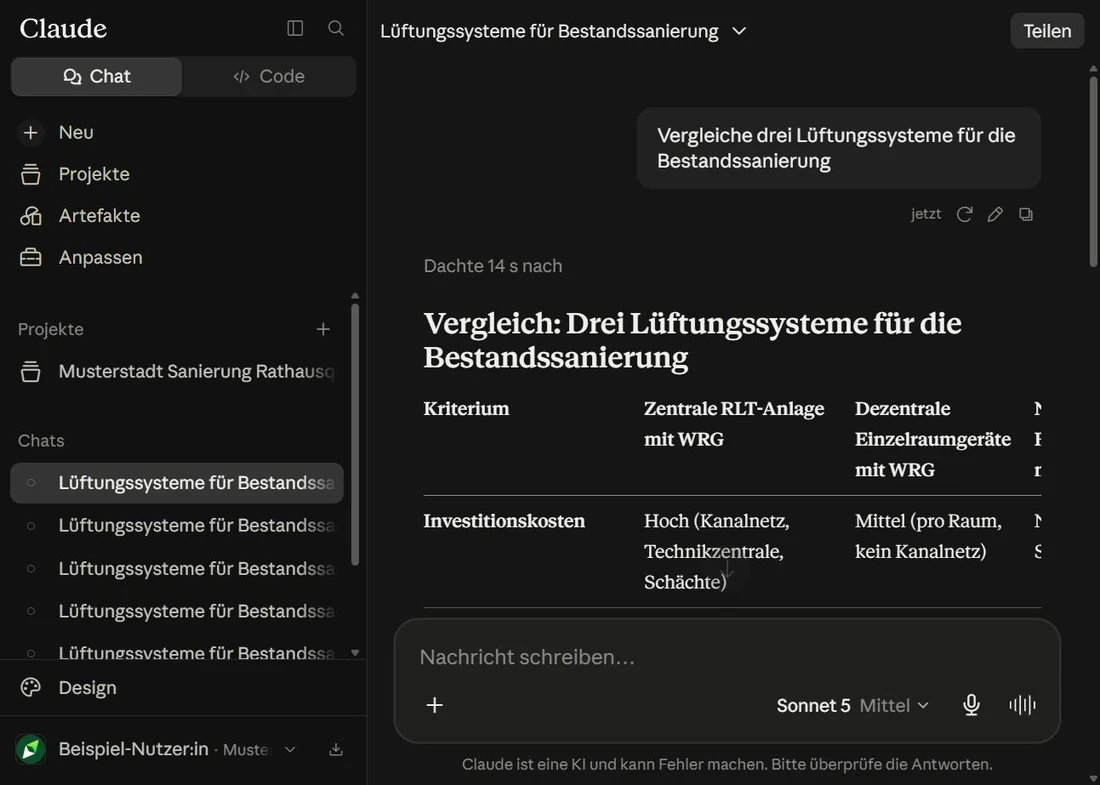Retry the message with the reload icon
This screenshot has width=1100, height=785.
965,215
